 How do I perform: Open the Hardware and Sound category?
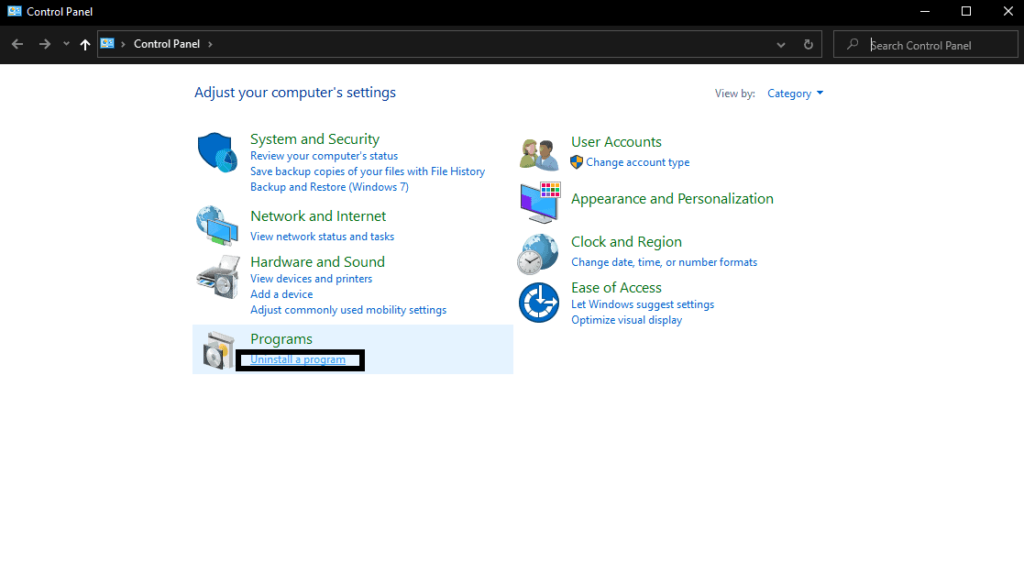click(x=317, y=262)
